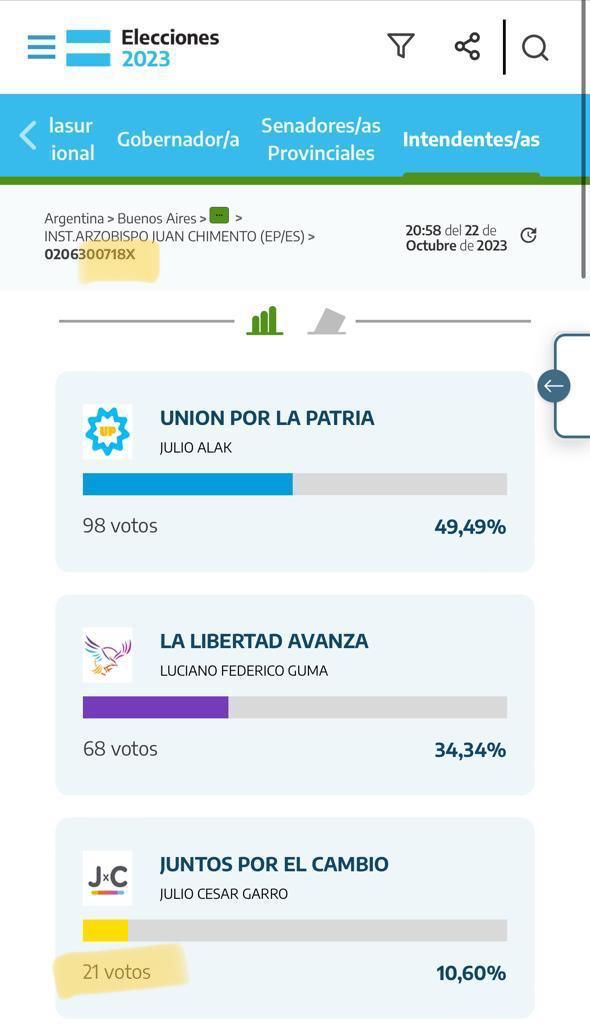Image resolution: width=590 pixels, height=1024 pixels.
Task: Click the Union por la Patria logo
Action: [107, 431]
